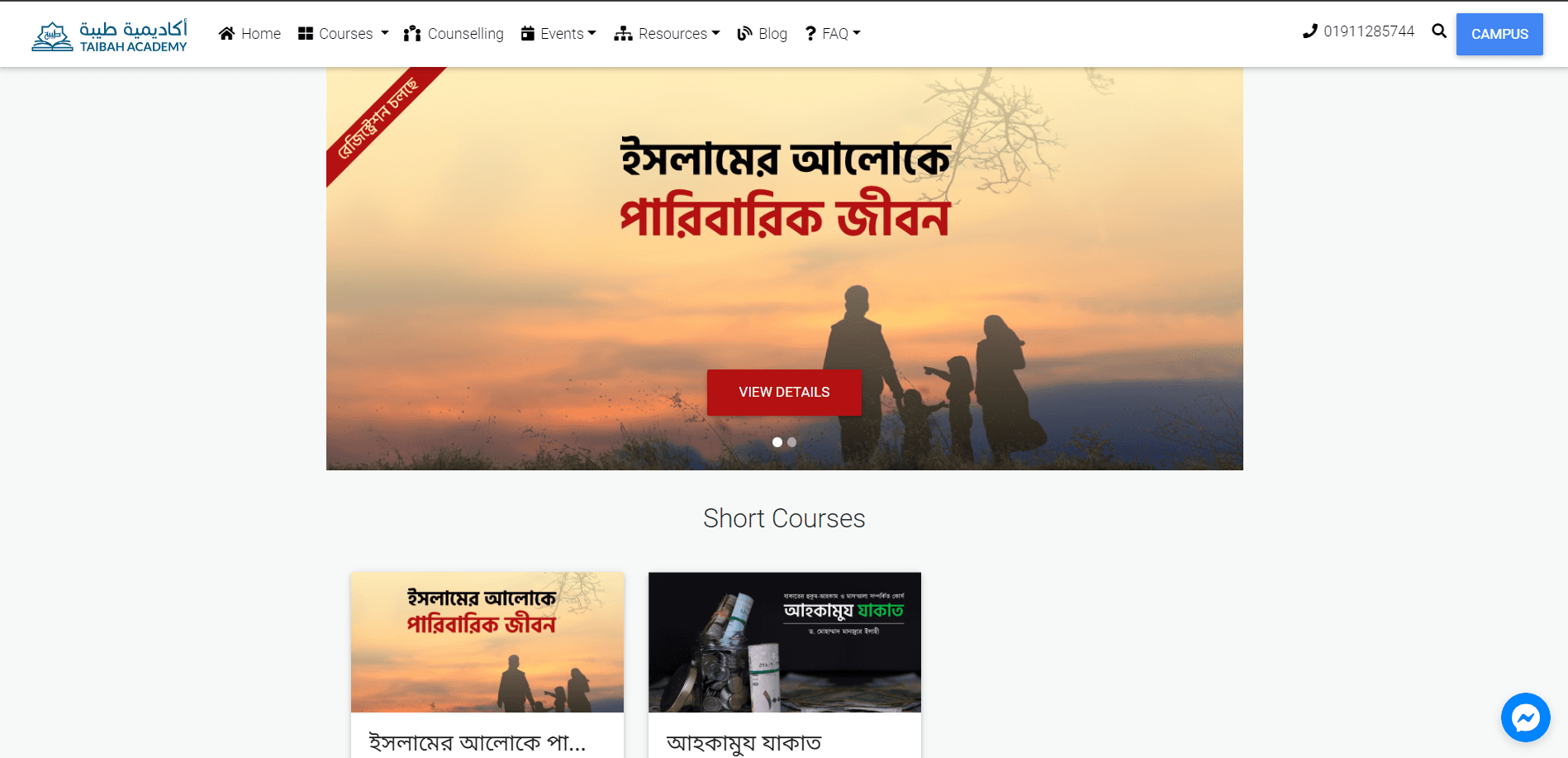This screenshot has height=758, width=1568.
Task: Click the Blog icon
Action: pyautogui.click(x=745, y=33)
